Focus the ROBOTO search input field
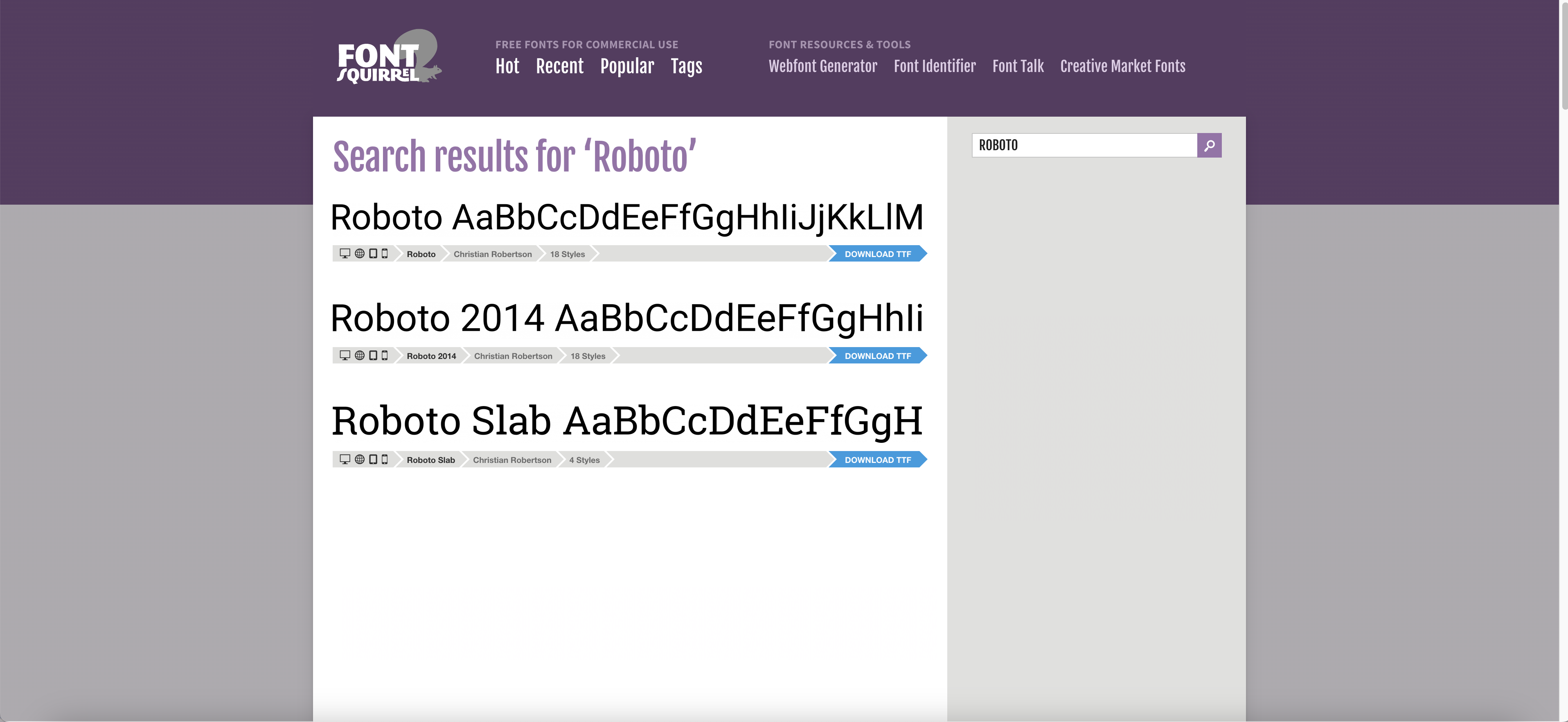The width and height of the screenshot is (1568, 722). tap(1084, 145)
